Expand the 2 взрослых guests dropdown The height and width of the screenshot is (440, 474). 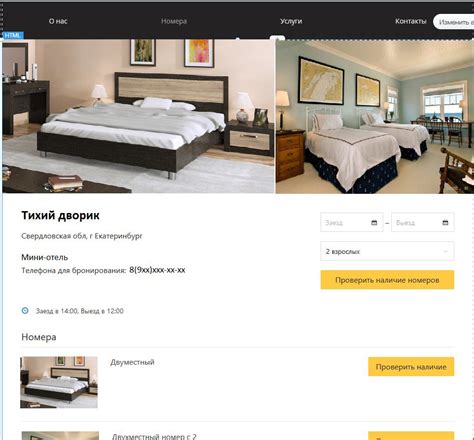(387, 251)
